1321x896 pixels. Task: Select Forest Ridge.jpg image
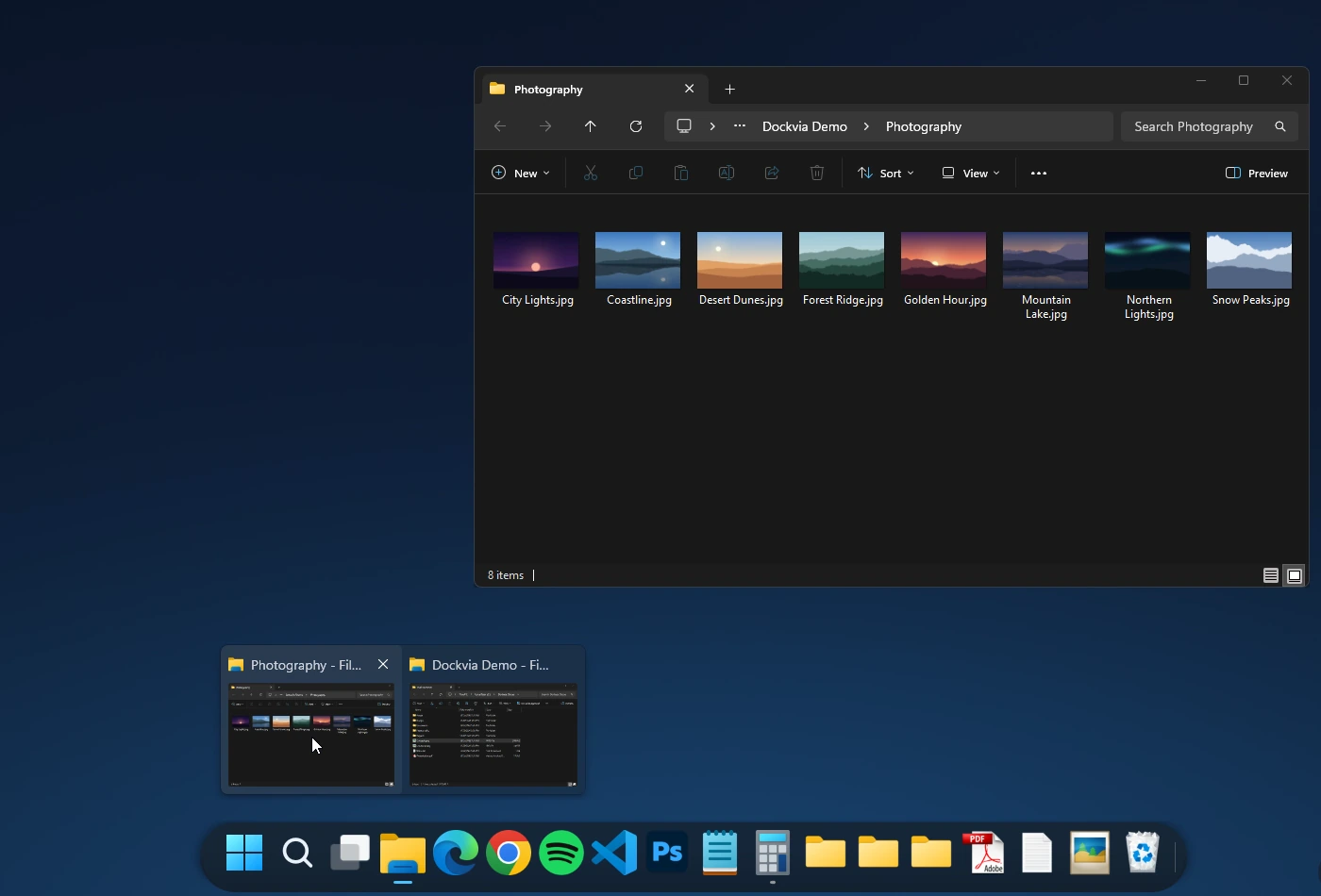(x=842, y=260)
